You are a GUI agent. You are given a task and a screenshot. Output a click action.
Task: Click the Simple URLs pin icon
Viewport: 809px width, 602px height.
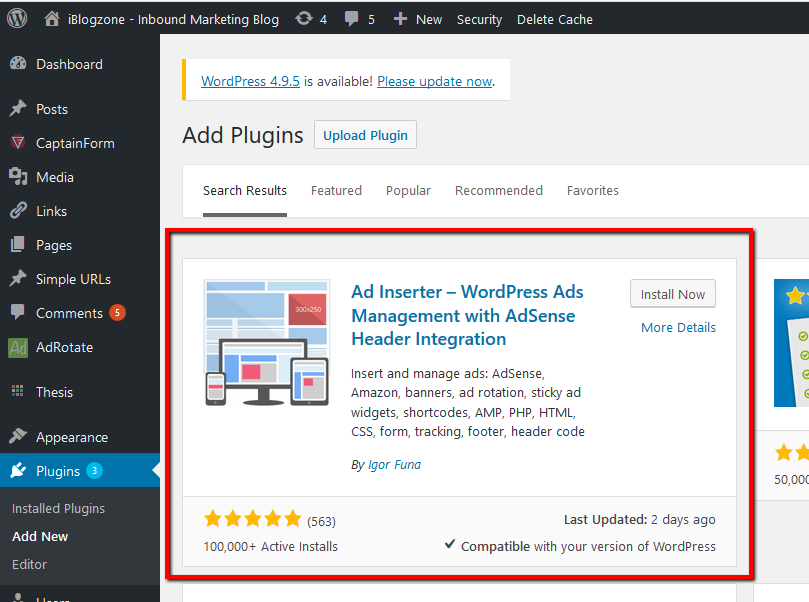click(18, 279)
